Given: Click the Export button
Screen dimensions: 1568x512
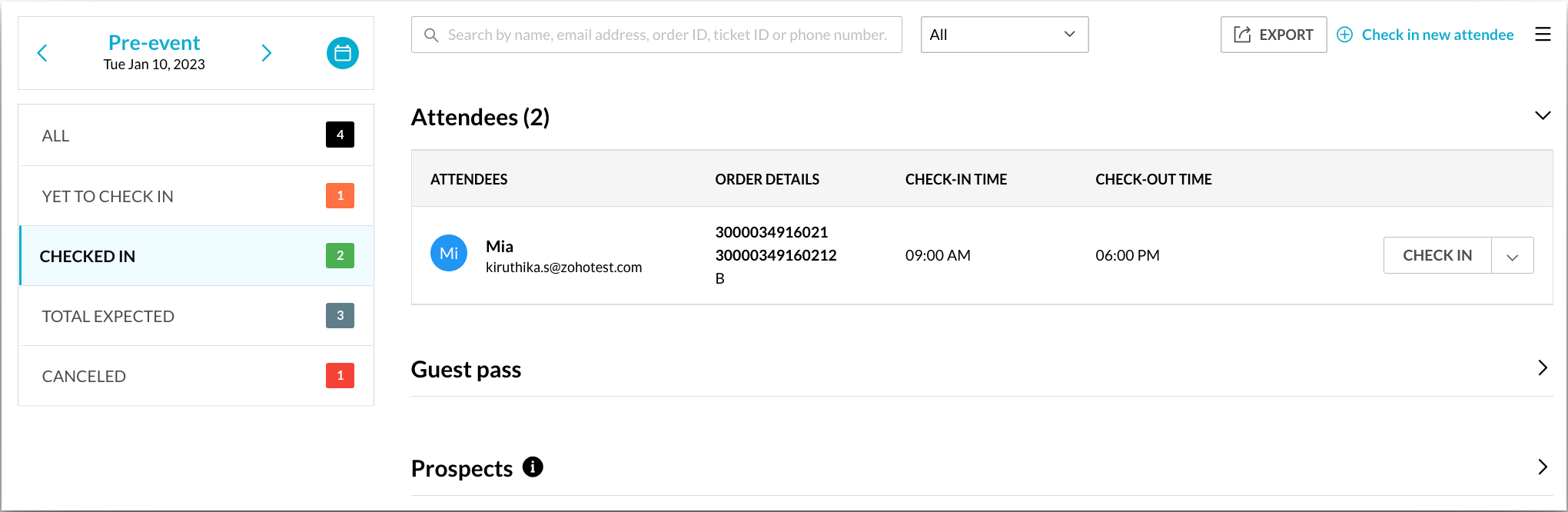Looking at the screenshot, I should 1273,35.
